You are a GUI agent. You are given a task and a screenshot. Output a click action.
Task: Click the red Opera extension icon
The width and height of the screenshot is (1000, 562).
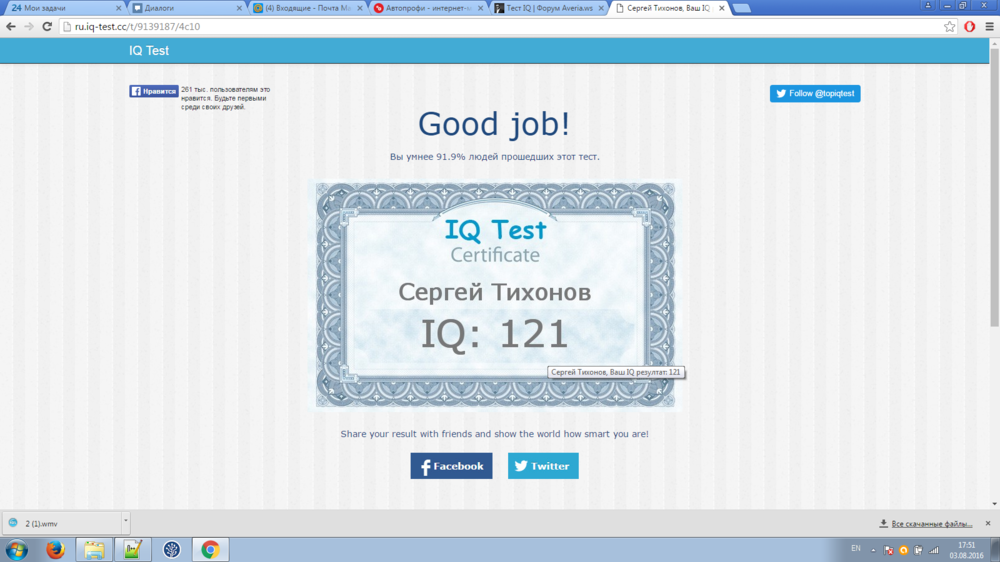pyautogui.click(x=969, y=27)
